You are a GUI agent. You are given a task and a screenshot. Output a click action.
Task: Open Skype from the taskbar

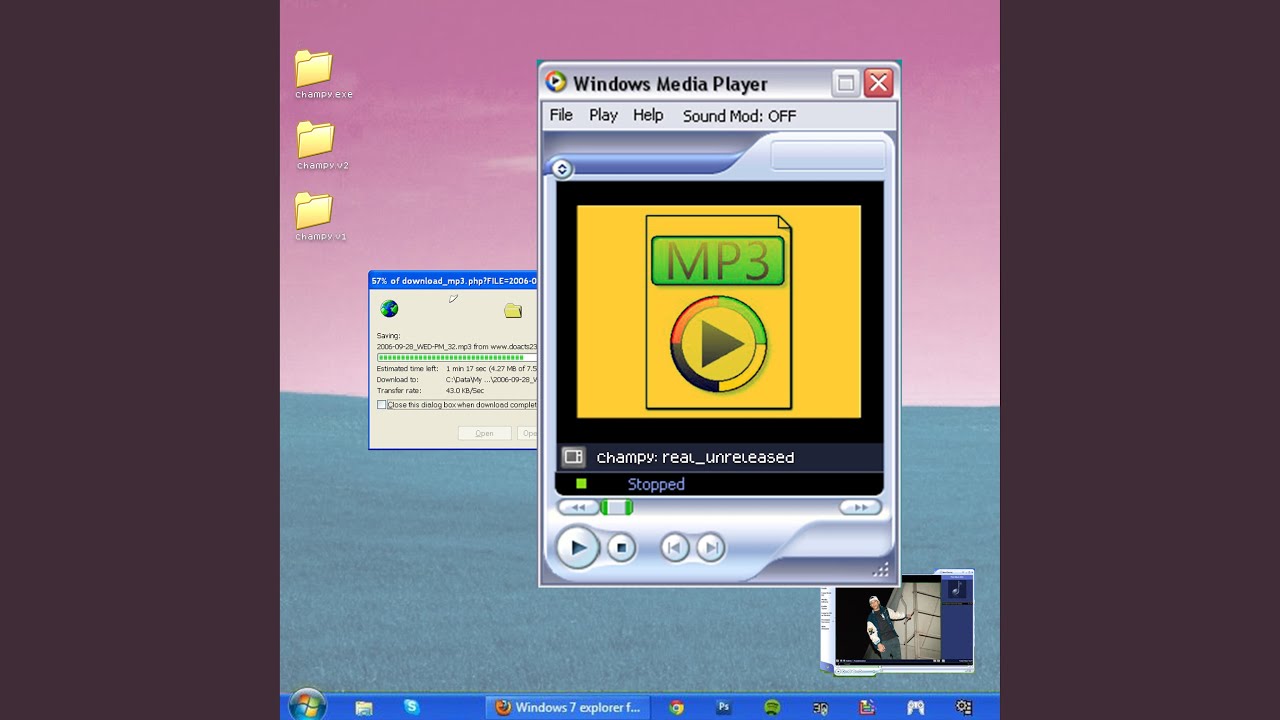point(412,707)
